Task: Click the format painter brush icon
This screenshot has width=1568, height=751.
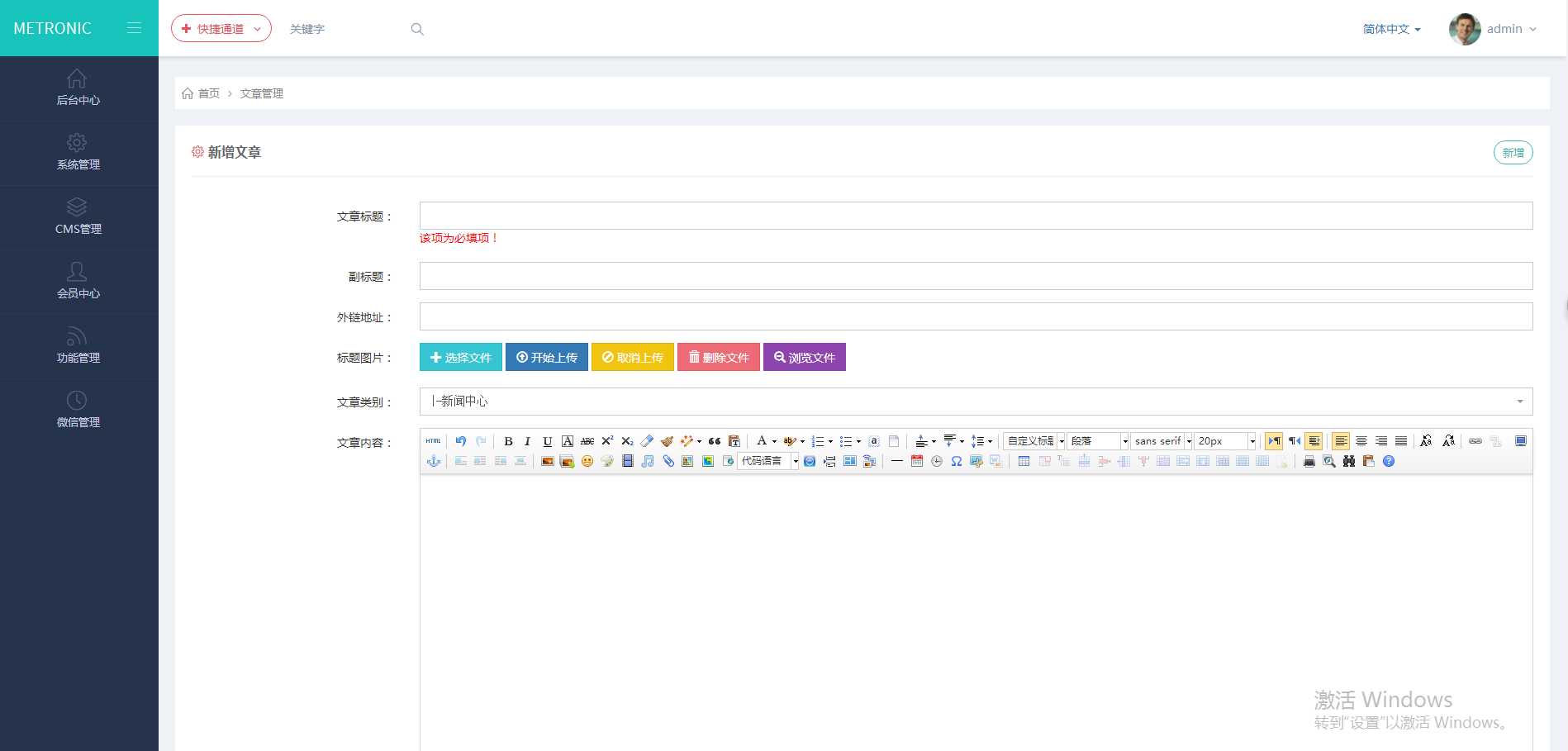Action: [x=667, y=441]
